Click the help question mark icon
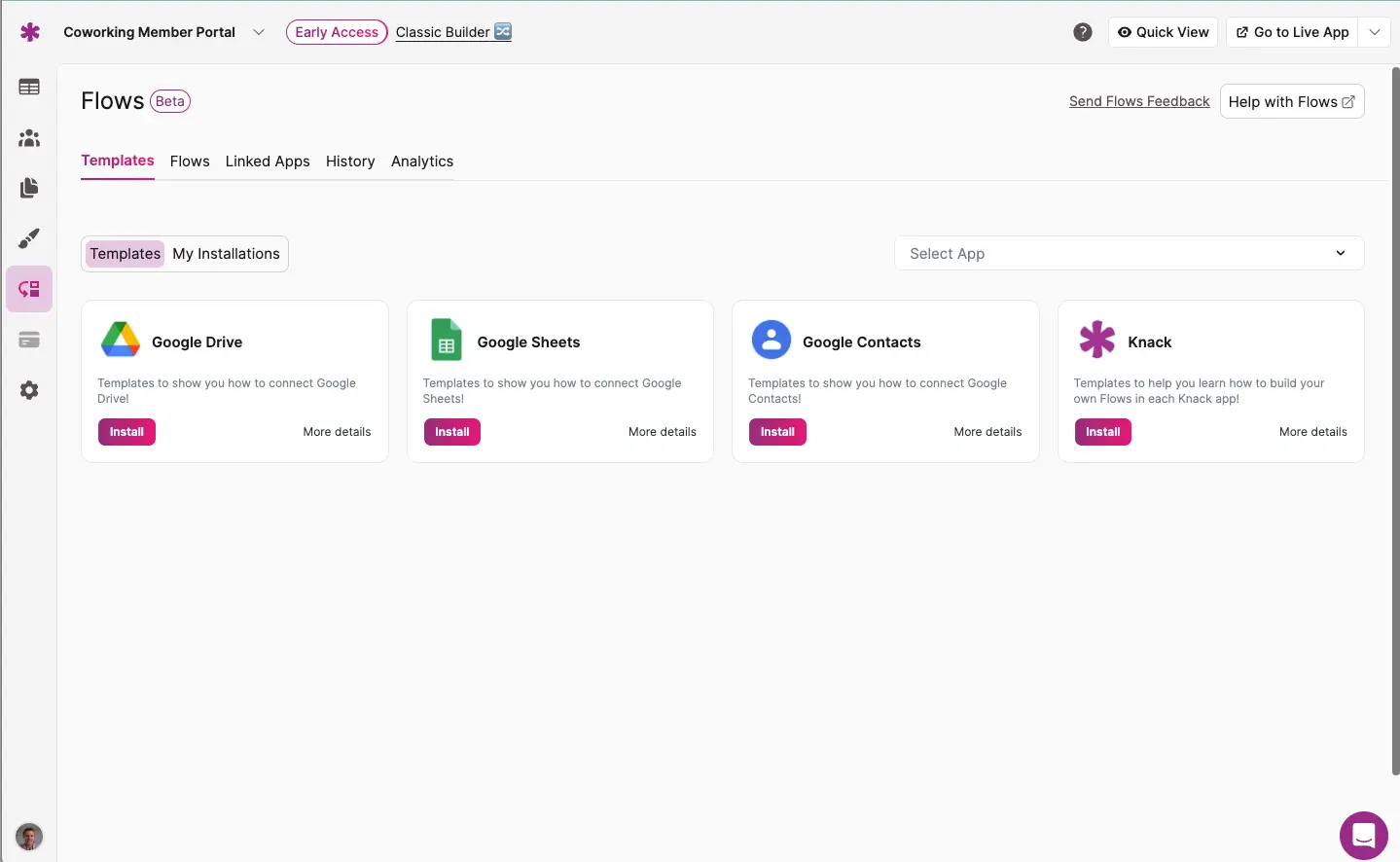This screenshot has height=862, width=1400. pos(1082,32)
